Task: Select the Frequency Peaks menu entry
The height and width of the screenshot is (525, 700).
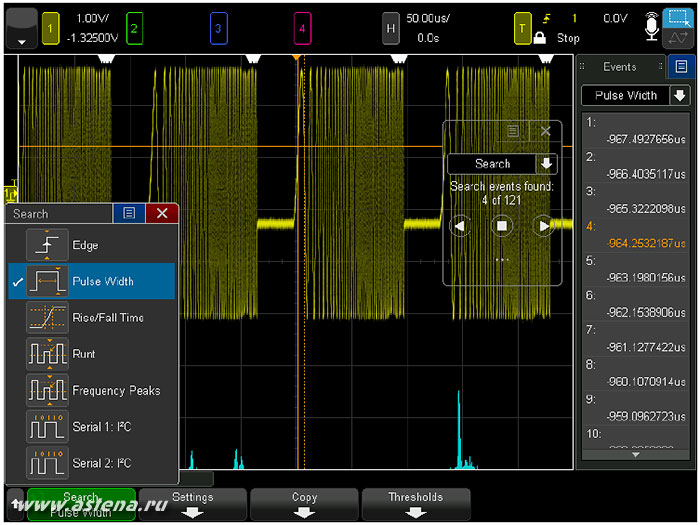Action: tap(117, 391)
